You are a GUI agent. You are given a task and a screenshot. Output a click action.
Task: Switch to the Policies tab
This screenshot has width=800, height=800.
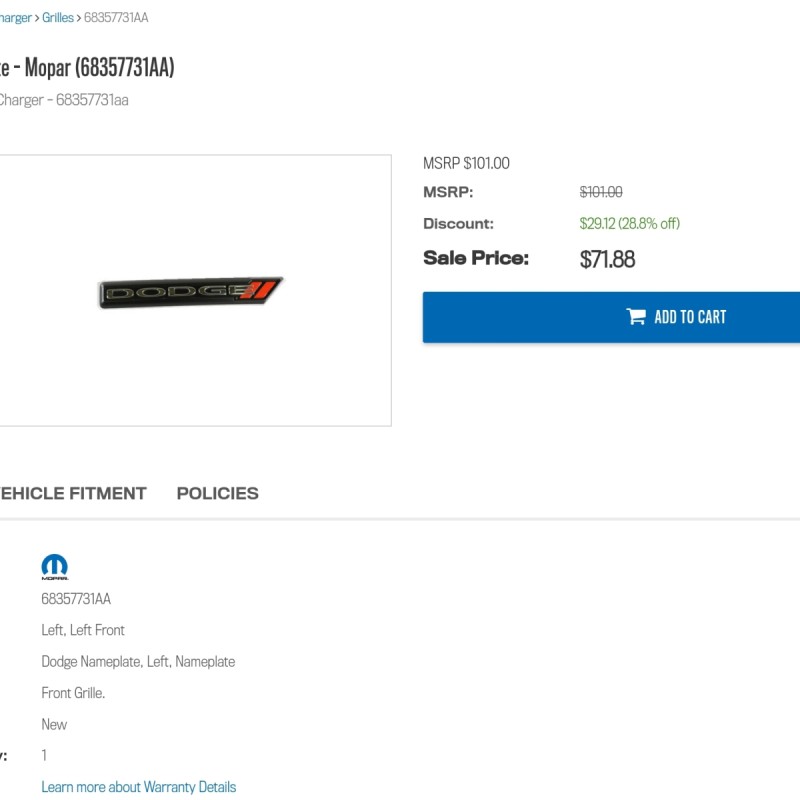[x=217, y=493]
